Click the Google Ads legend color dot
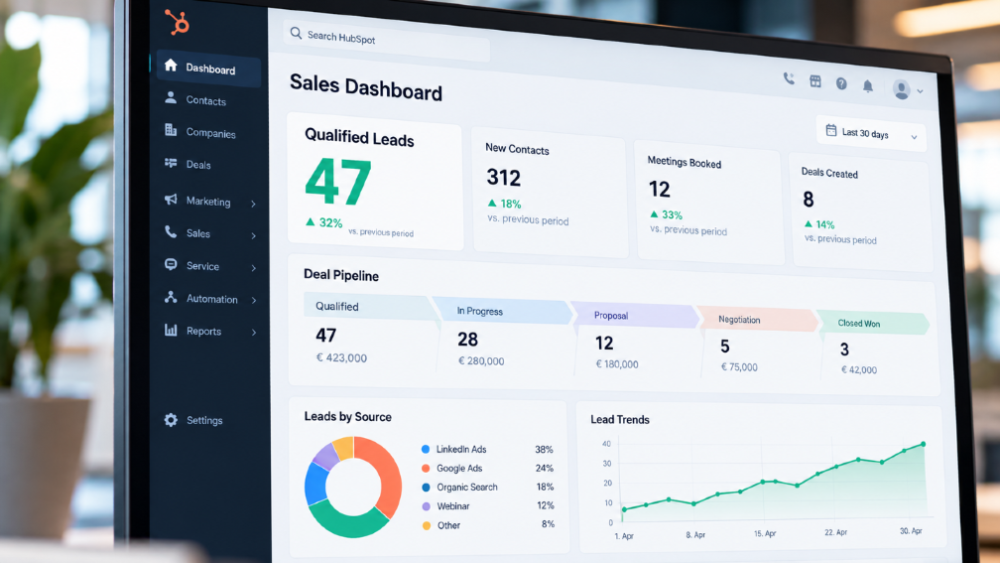The width and height of the screenshot is (1000, 563). click(425, 468)
